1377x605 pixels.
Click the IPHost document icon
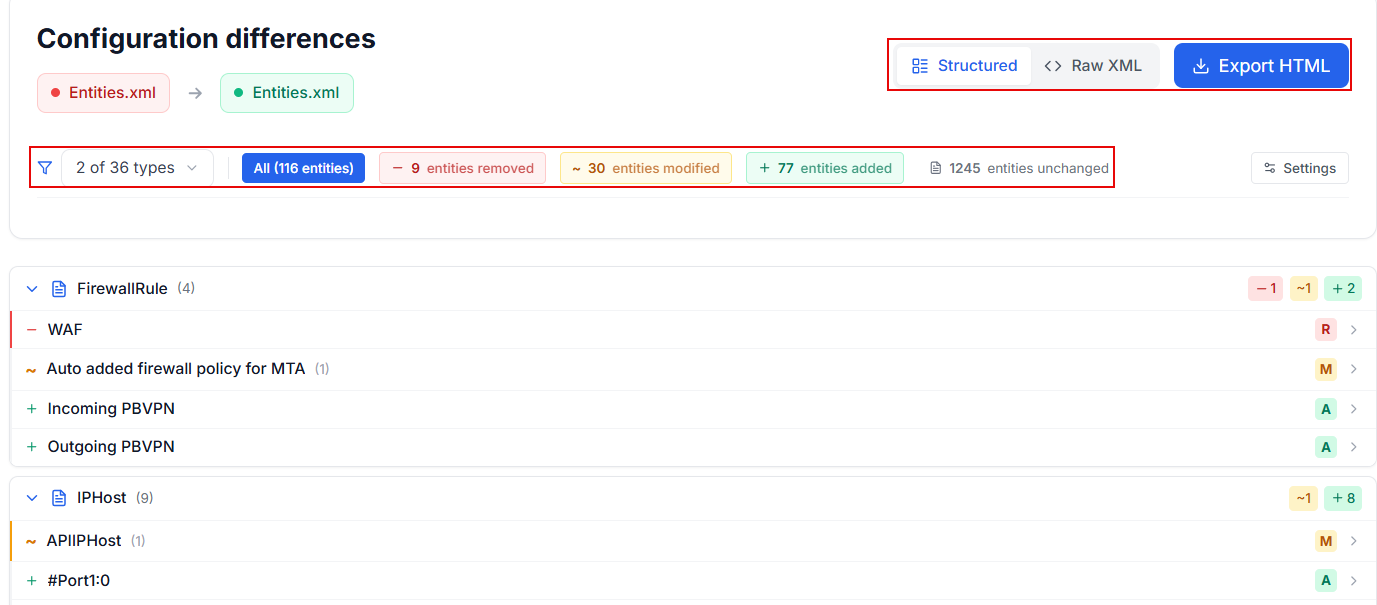(x=58, y=498)
